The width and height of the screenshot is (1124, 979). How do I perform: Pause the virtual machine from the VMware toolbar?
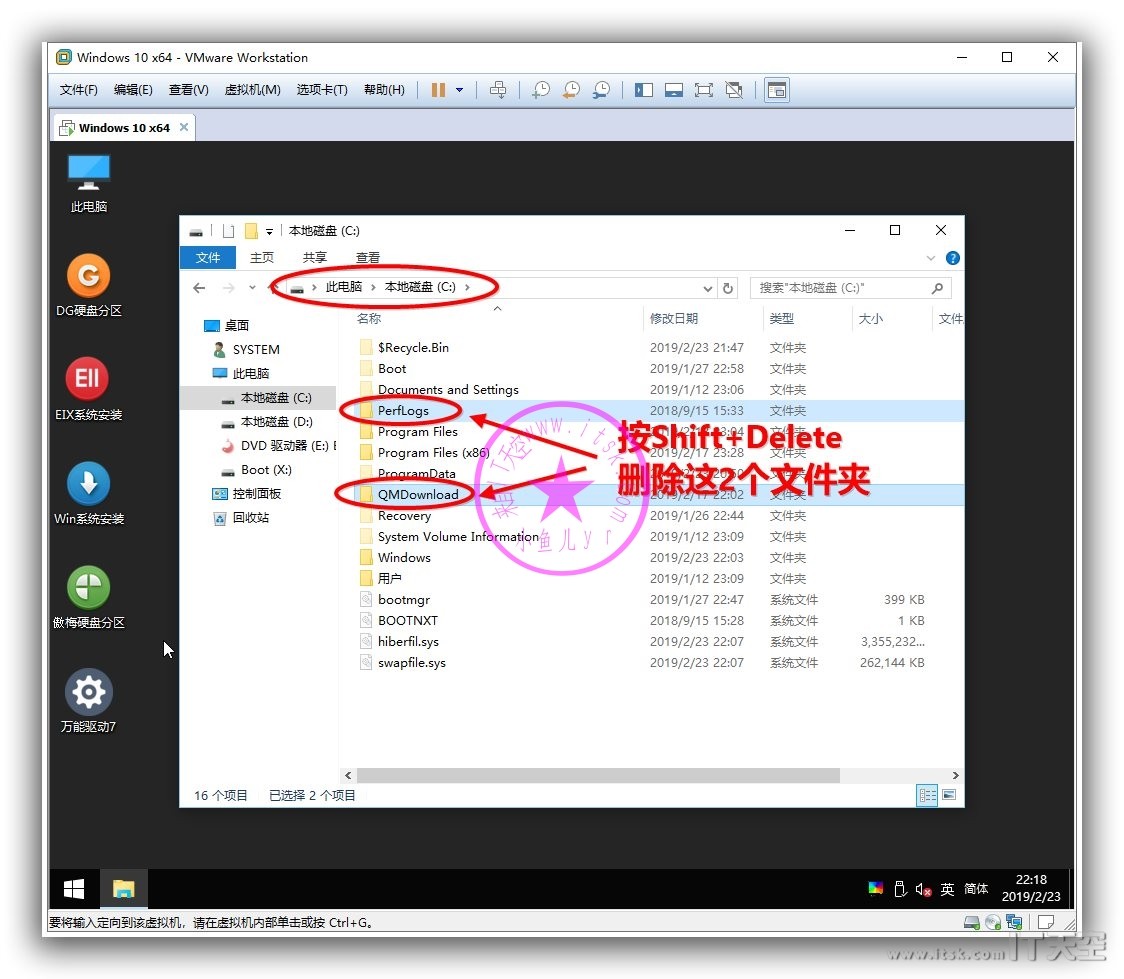(438, 90)
